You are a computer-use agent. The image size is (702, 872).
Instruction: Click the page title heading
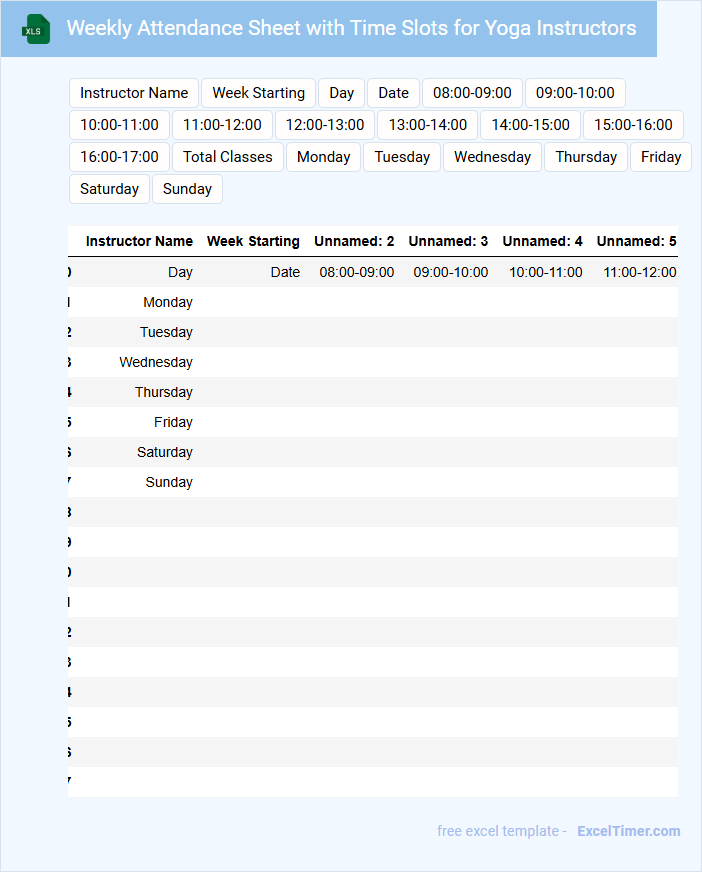pos(352,28)
